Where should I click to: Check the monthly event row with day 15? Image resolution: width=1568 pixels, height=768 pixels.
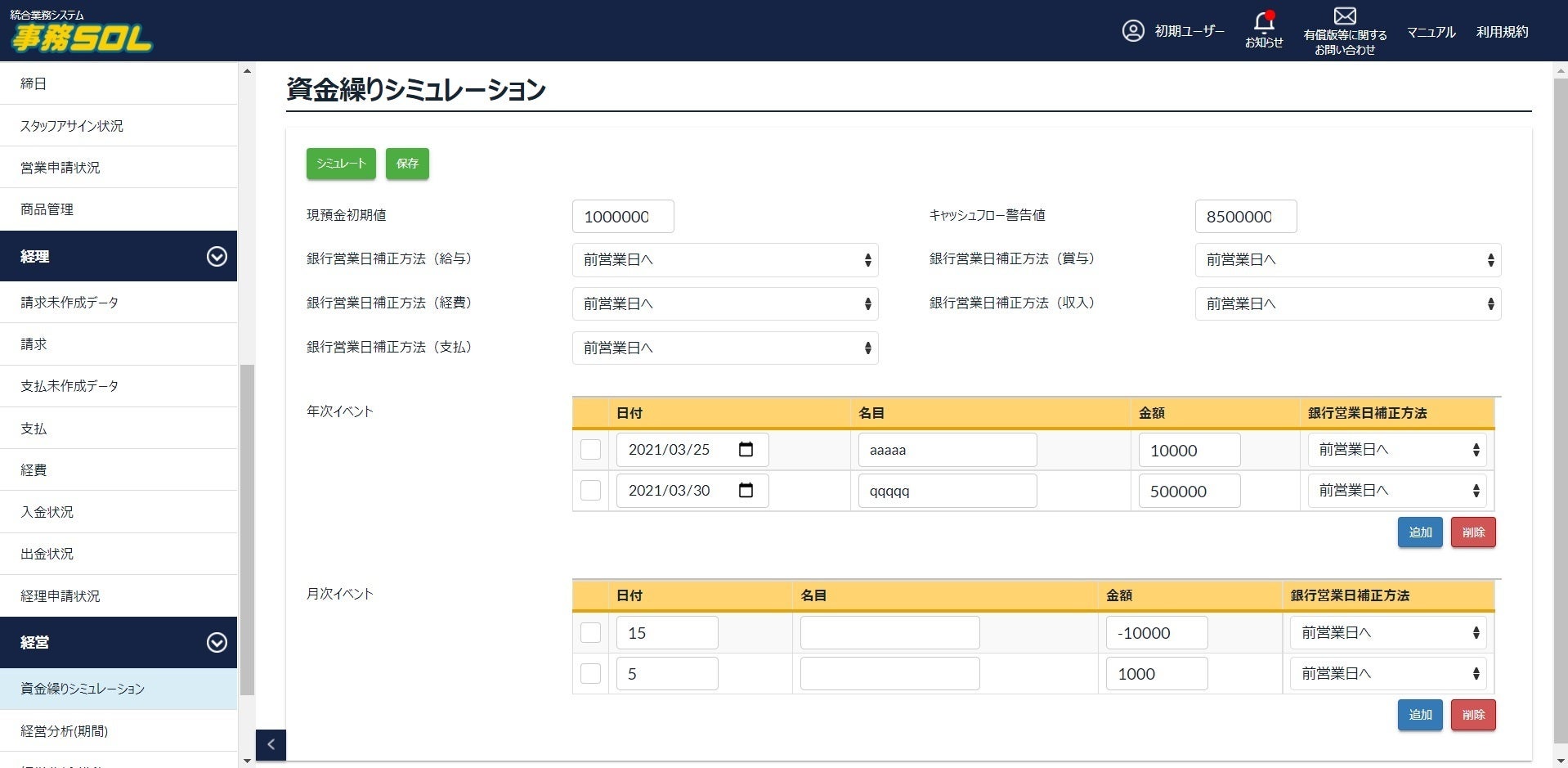point(590,633)
